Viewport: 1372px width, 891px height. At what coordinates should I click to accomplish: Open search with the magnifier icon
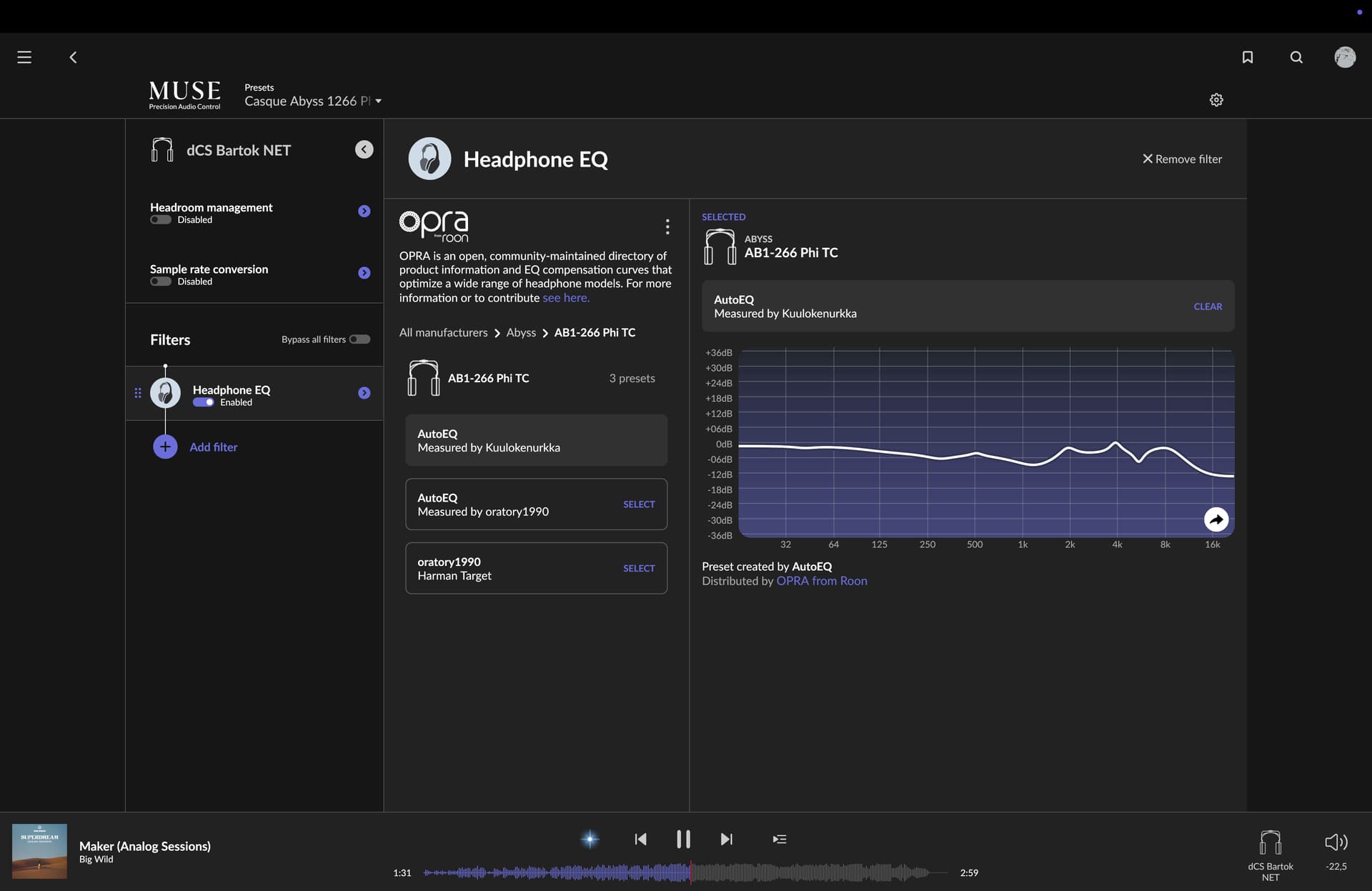point(1296,57)
